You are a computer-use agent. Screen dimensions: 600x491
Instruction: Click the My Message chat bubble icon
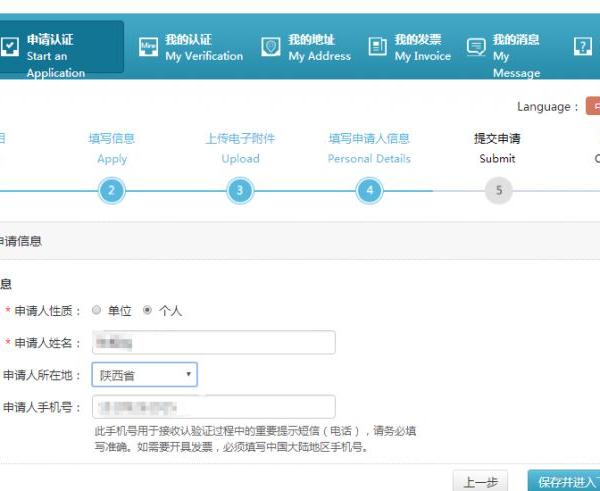coord(476,47)
